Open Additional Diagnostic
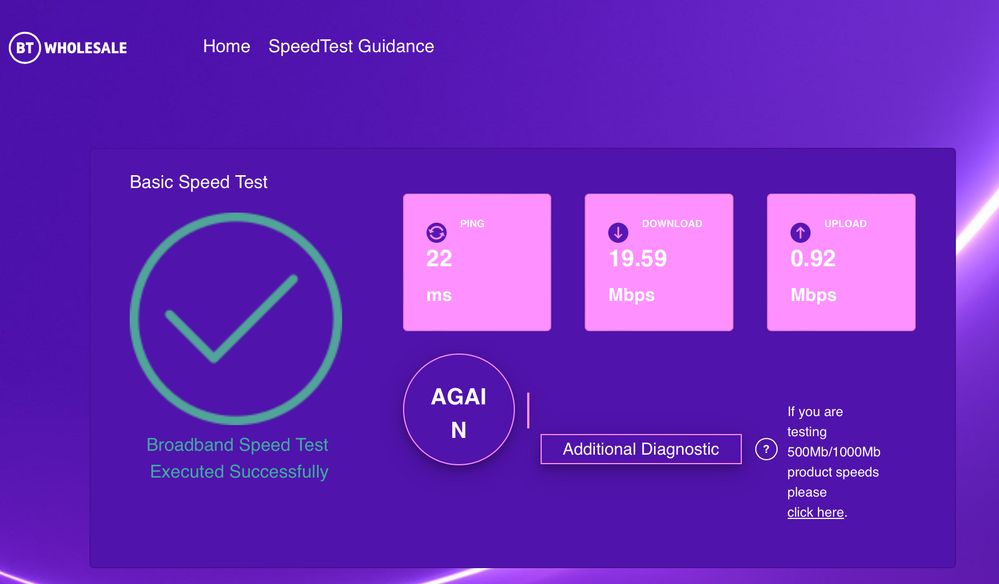 (x=641, y=449)
